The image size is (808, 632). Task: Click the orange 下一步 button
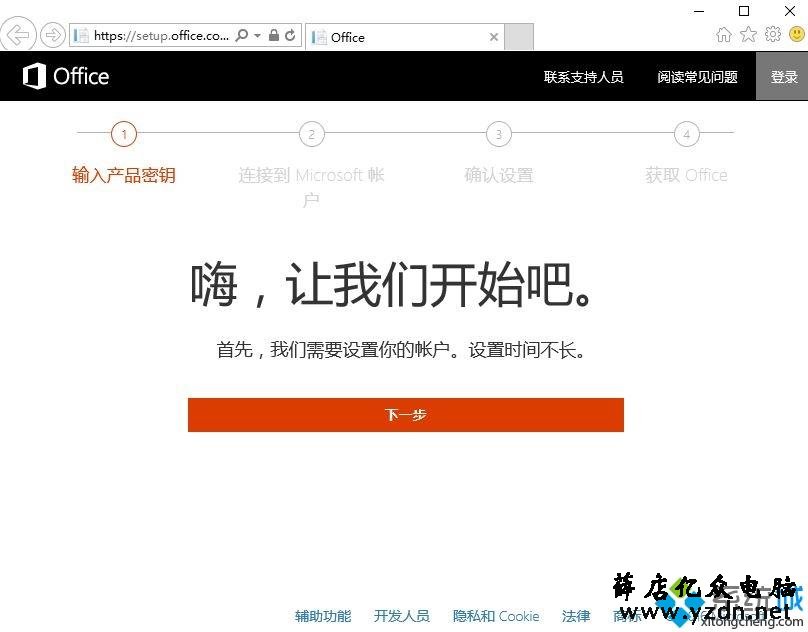coord(406,415)
